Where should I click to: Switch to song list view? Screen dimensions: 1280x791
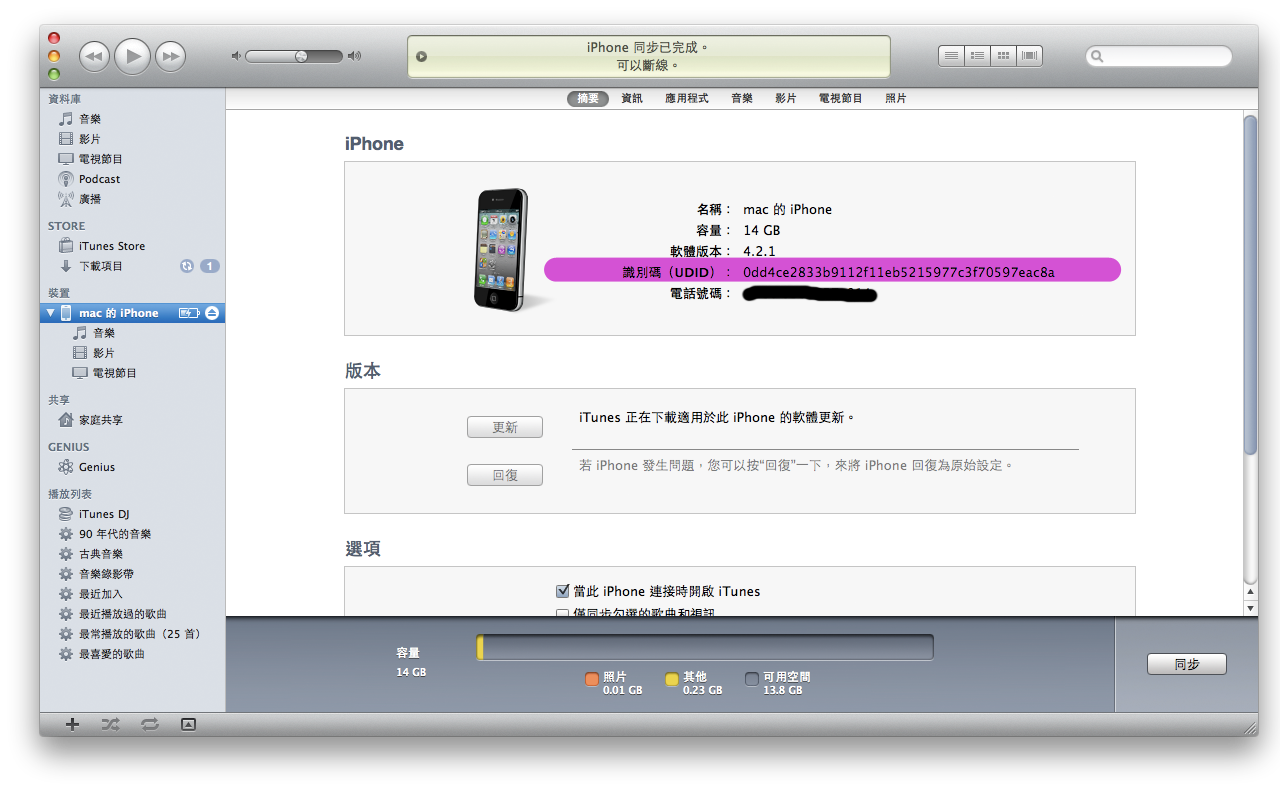(x=951, y=56)
